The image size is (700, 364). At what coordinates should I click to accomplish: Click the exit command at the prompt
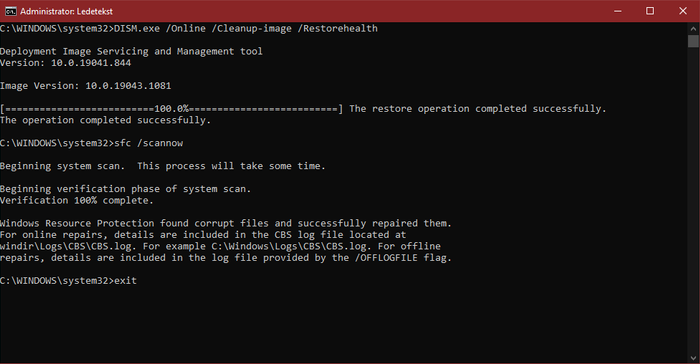(x=125, y=280)
